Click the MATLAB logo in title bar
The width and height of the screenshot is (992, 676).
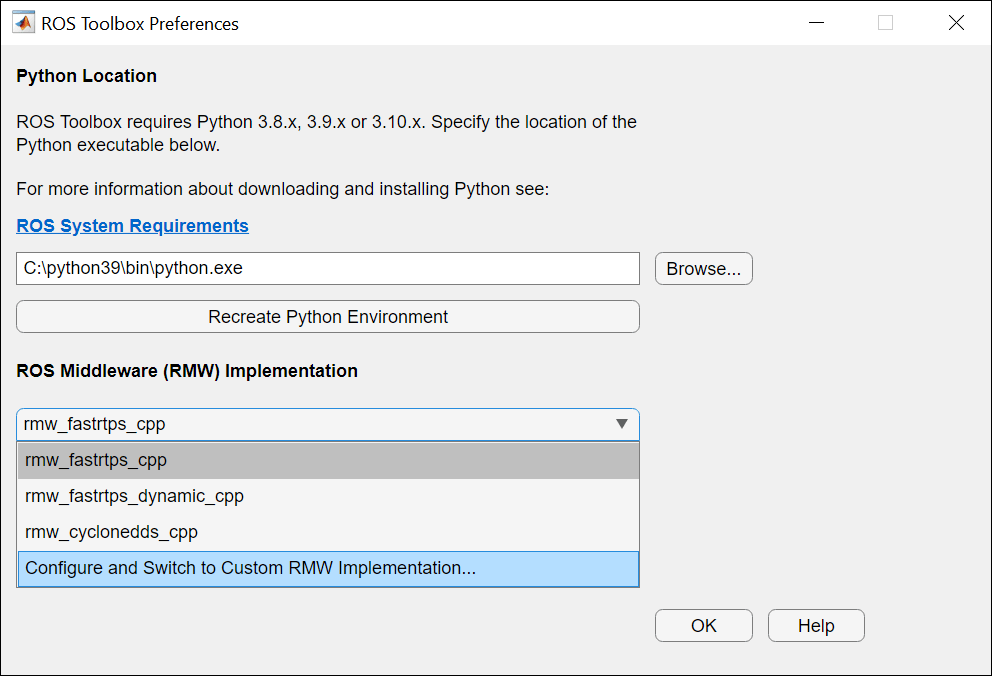click(23, 23)
